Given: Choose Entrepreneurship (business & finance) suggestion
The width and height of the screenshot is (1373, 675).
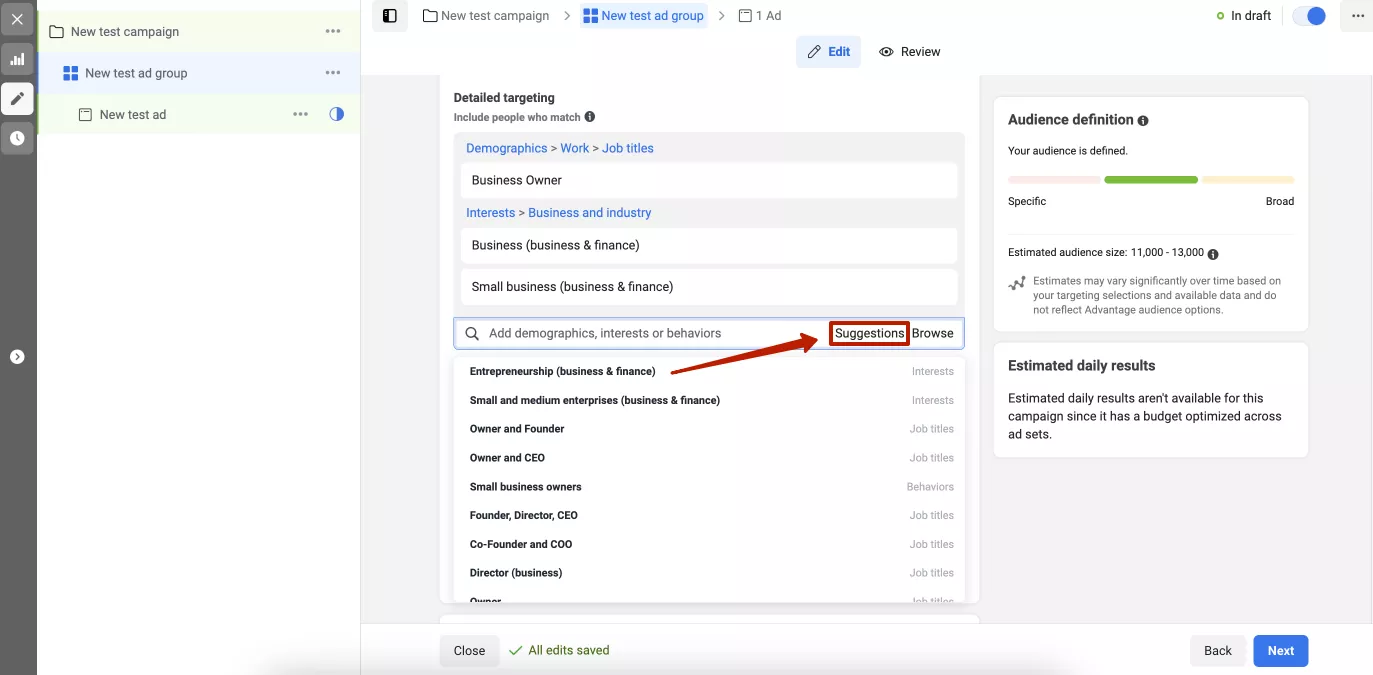Looking at the screenshot, I should pyautogui.click(x=709, y=371).
